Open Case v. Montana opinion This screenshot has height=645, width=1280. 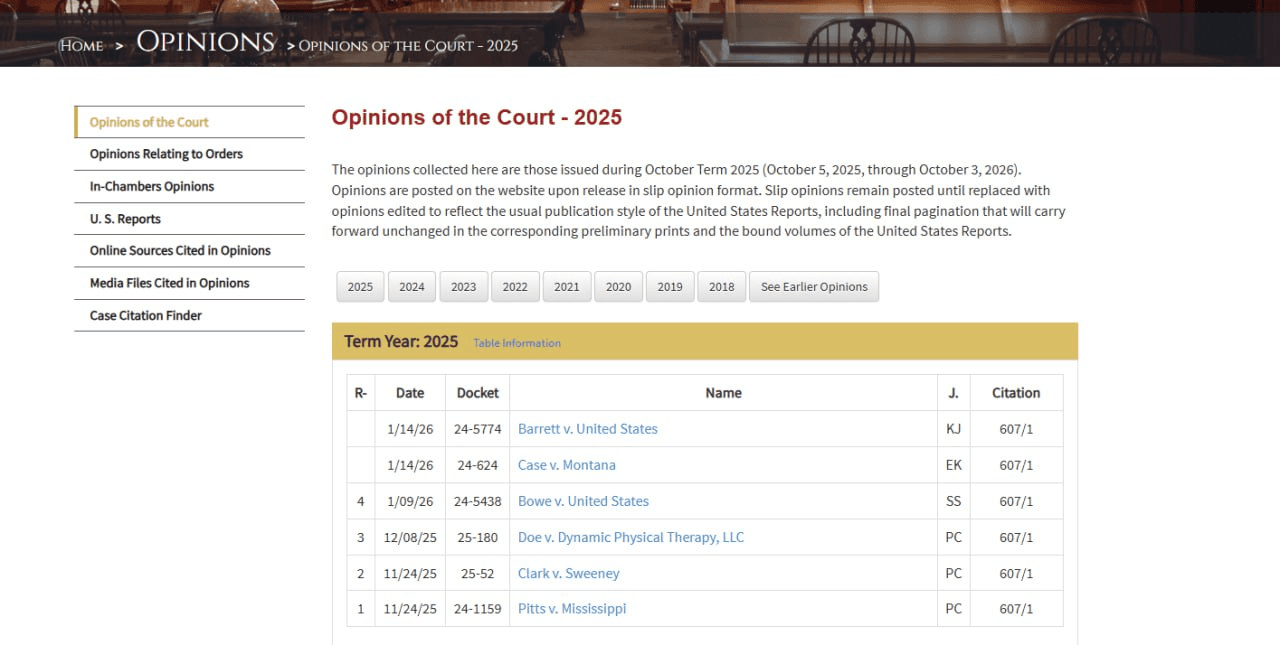pyautogui.click(x=567, y=465)
